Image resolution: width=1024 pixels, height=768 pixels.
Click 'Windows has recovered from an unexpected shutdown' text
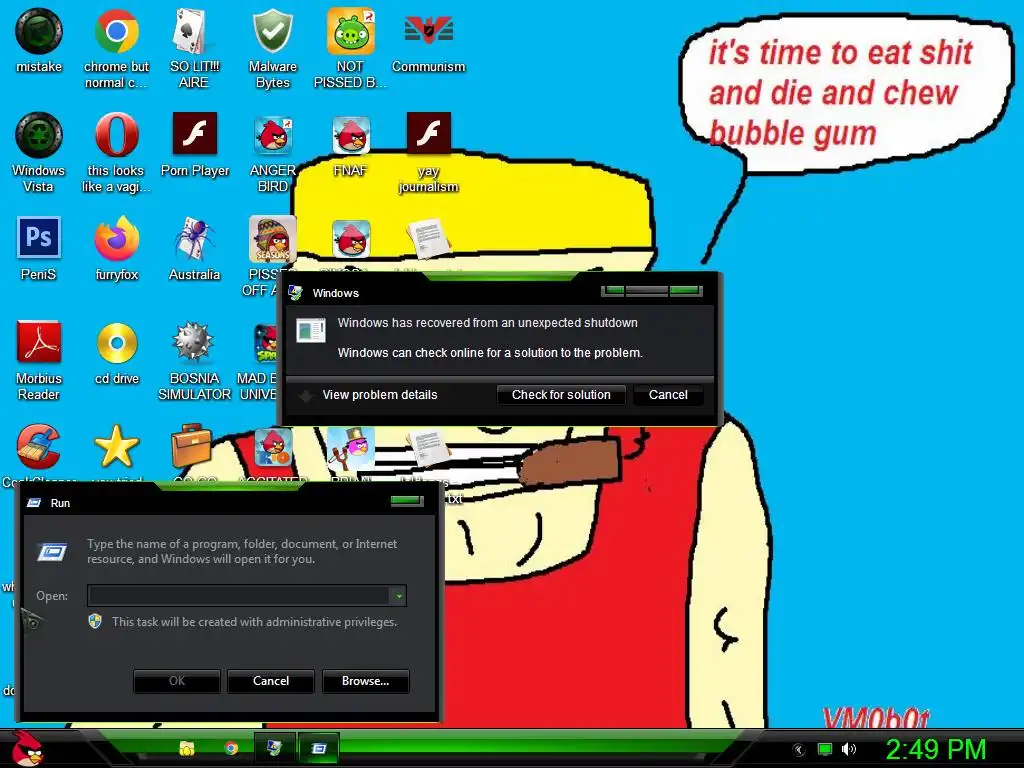pyautogui.click(x=487, y=323)
